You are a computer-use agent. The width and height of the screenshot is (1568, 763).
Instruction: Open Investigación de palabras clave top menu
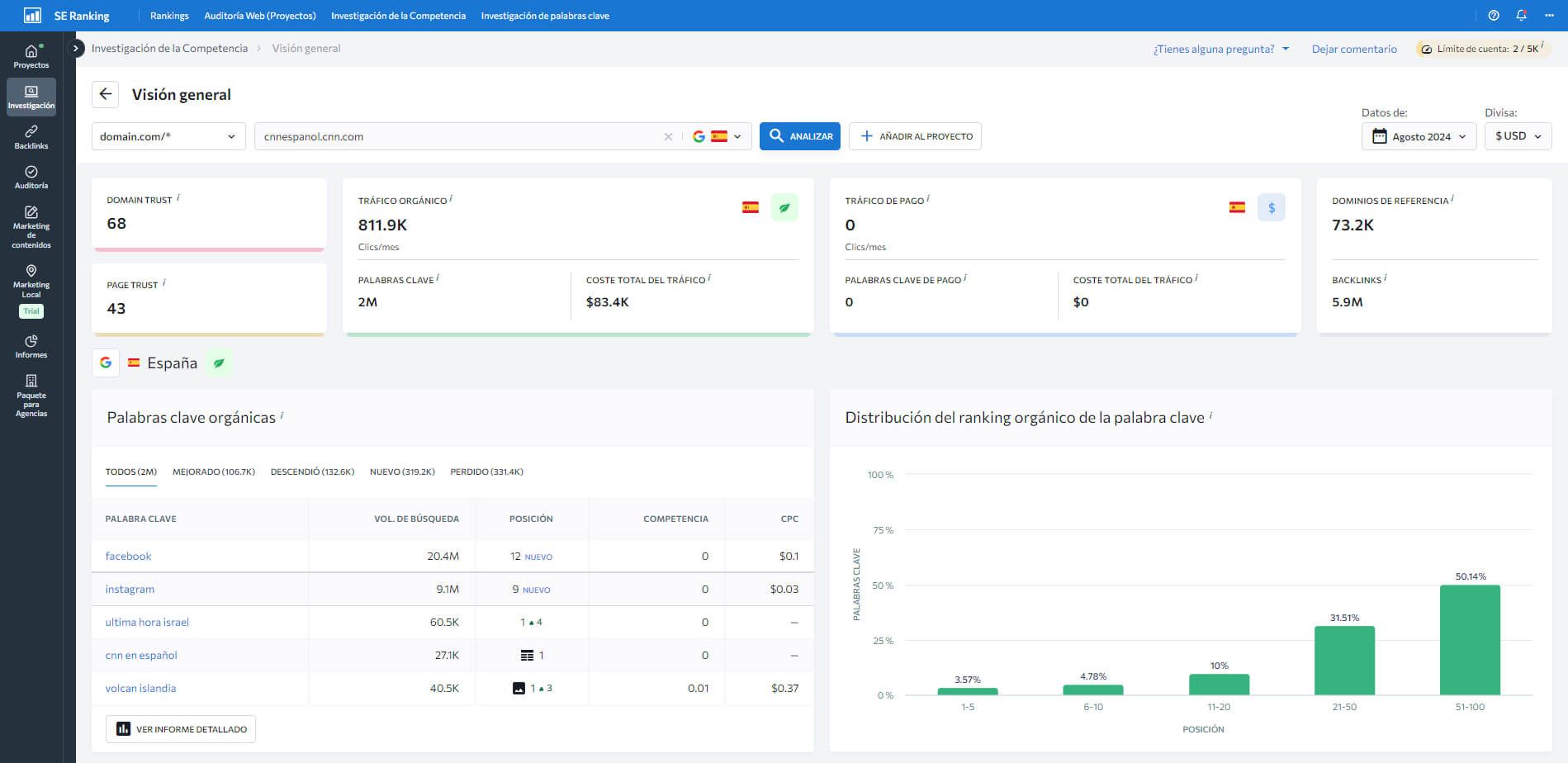545,16
